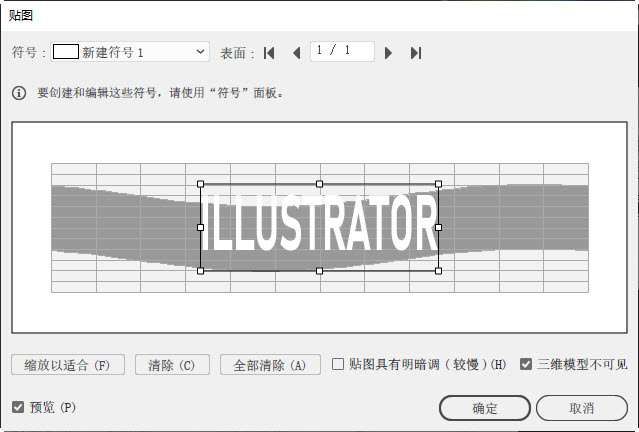Click the surface number field 1 / 1
The height and width of the screenshot is (432, 639).
pyautogui.click(x=342, y=51)
